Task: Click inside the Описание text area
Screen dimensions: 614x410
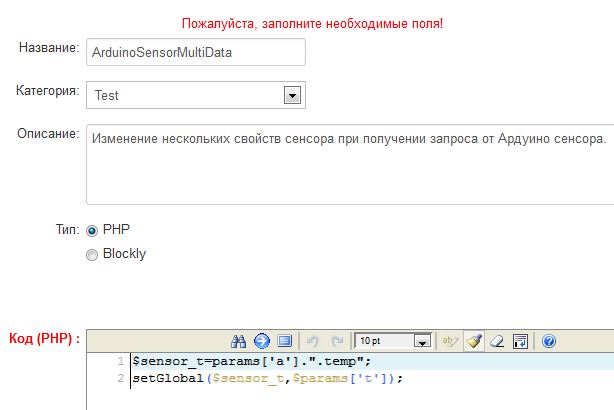Action: point(350,175)
